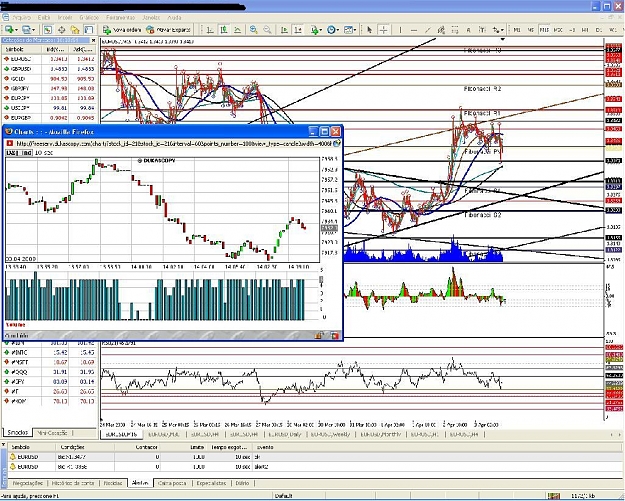625x501 pixels.
Task: Expand the Templates dropdown arrow
Action: tap(355, 30)
